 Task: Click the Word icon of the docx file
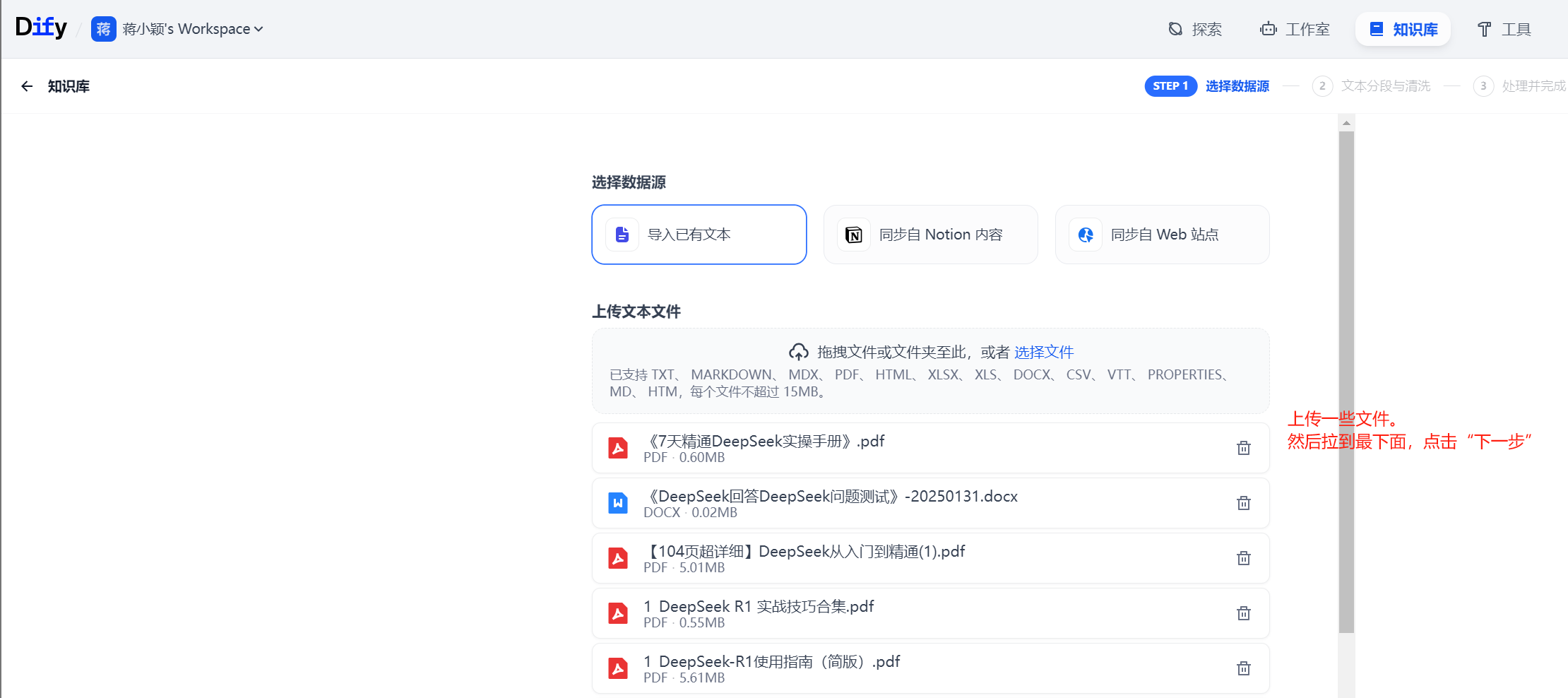[618, 503]
